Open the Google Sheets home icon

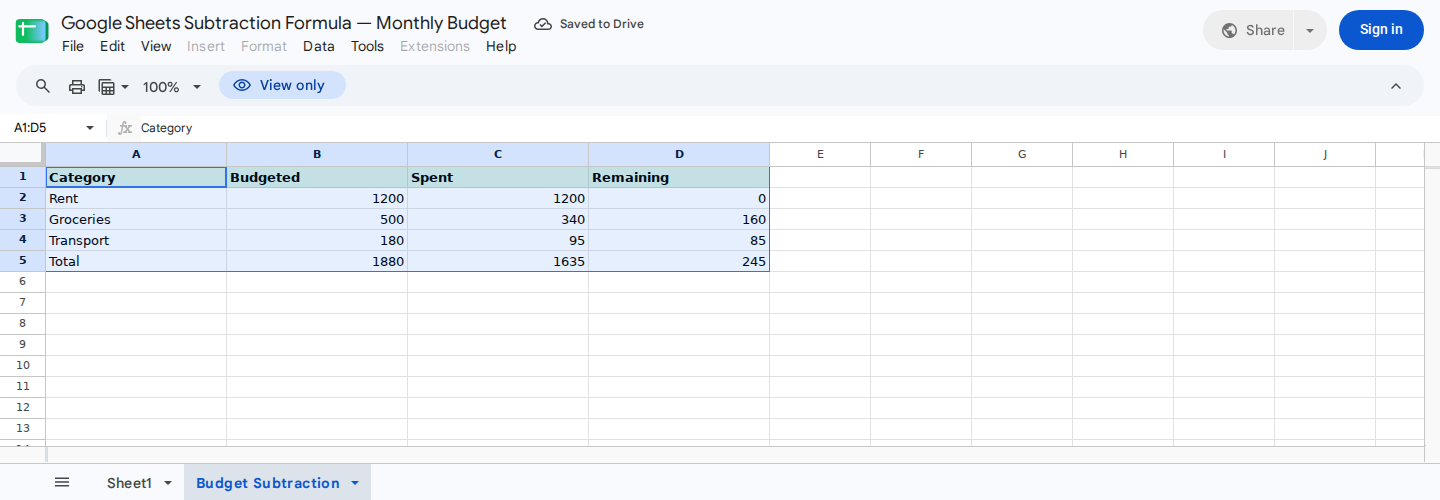click(x=32, y=30)
